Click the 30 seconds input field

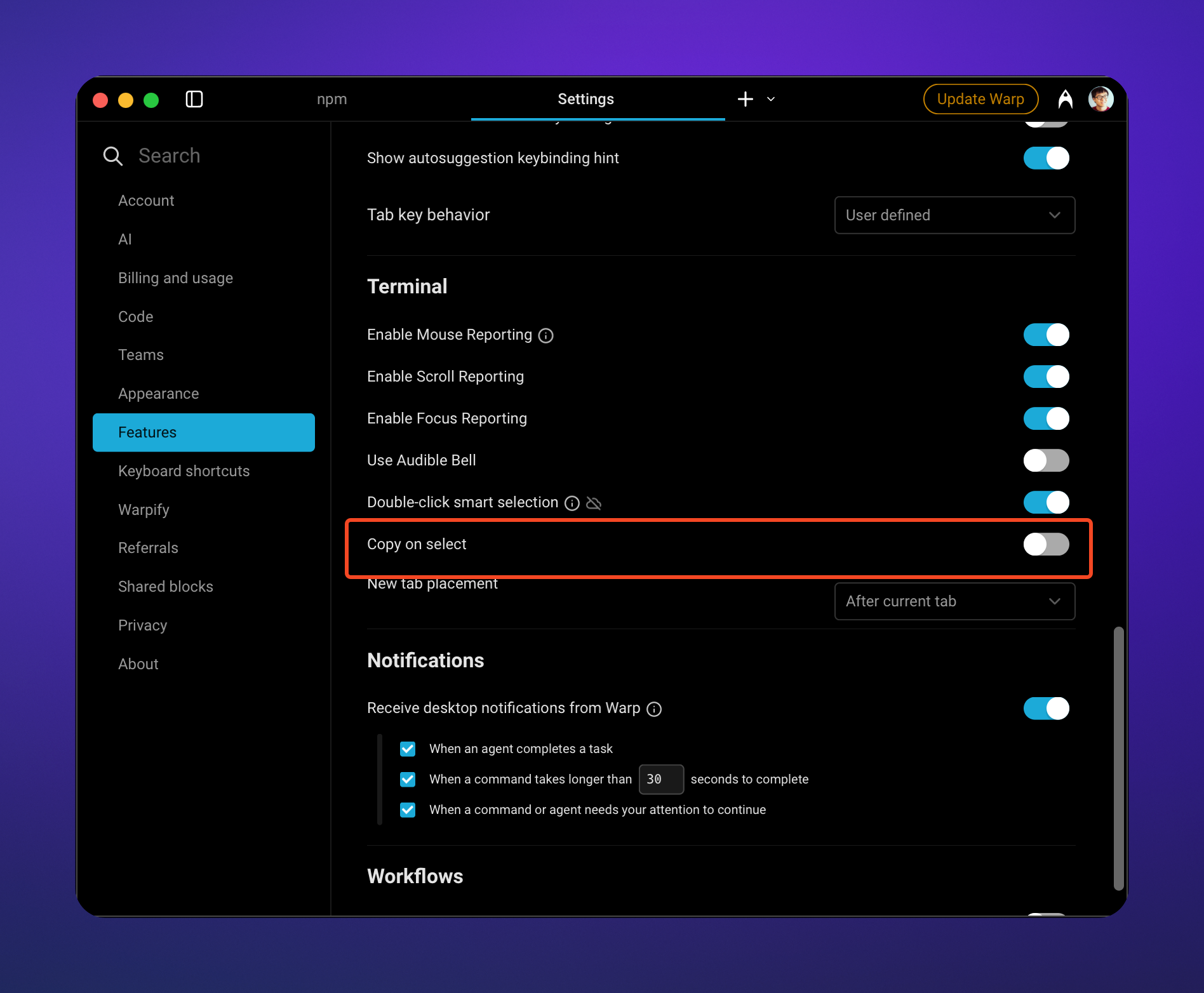point(661,780)
